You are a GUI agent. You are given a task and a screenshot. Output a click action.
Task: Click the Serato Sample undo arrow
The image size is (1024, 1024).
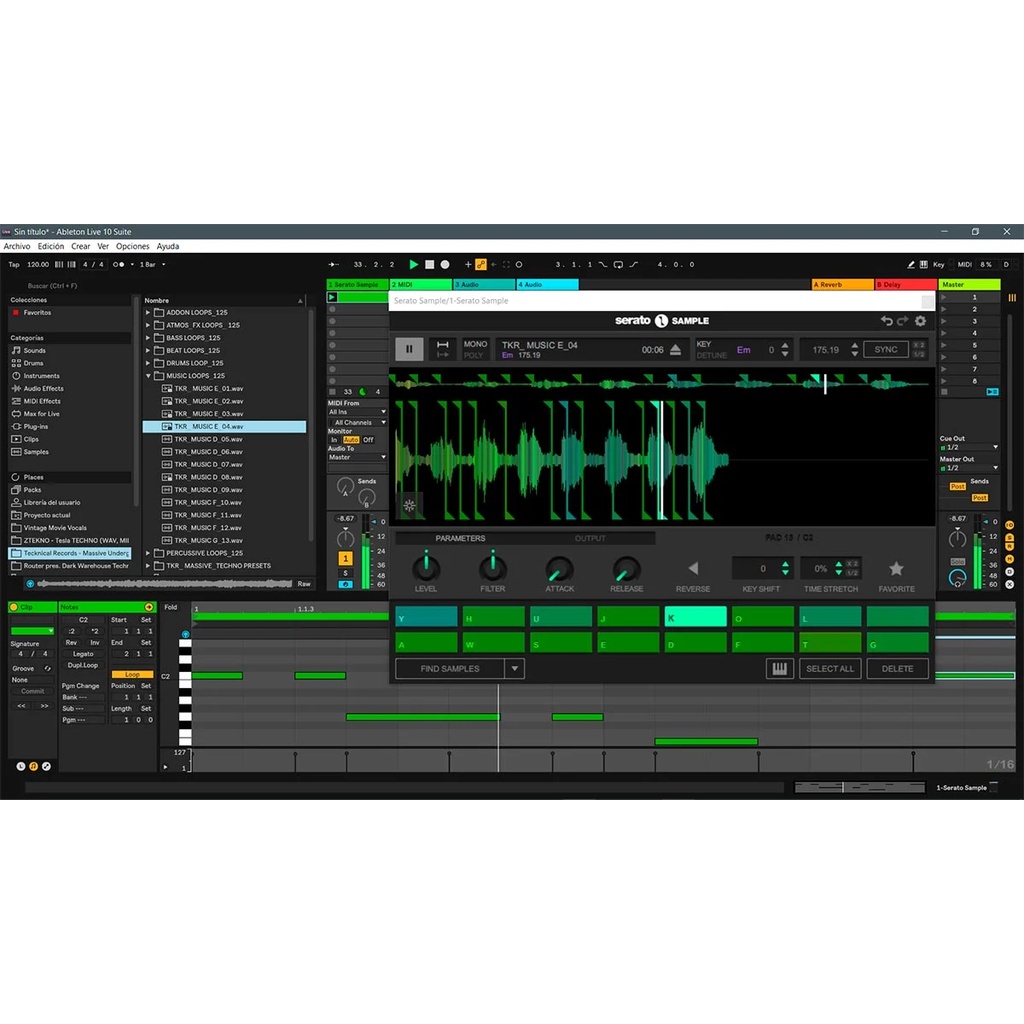886,321
